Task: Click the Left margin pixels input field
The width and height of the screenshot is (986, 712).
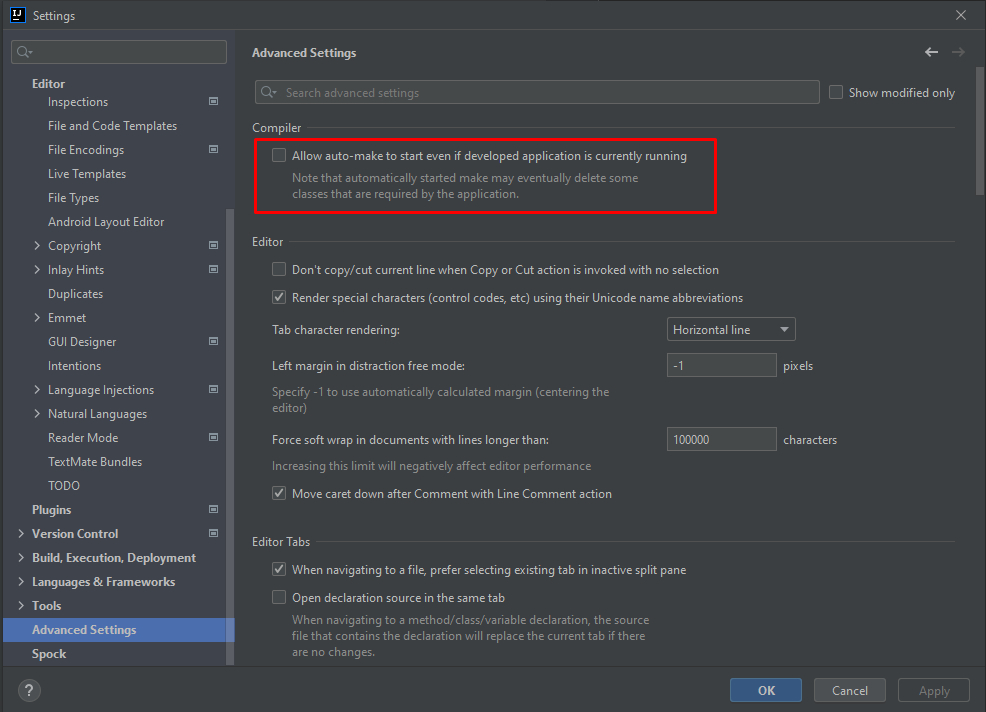Action: click(x=721, y=366)
